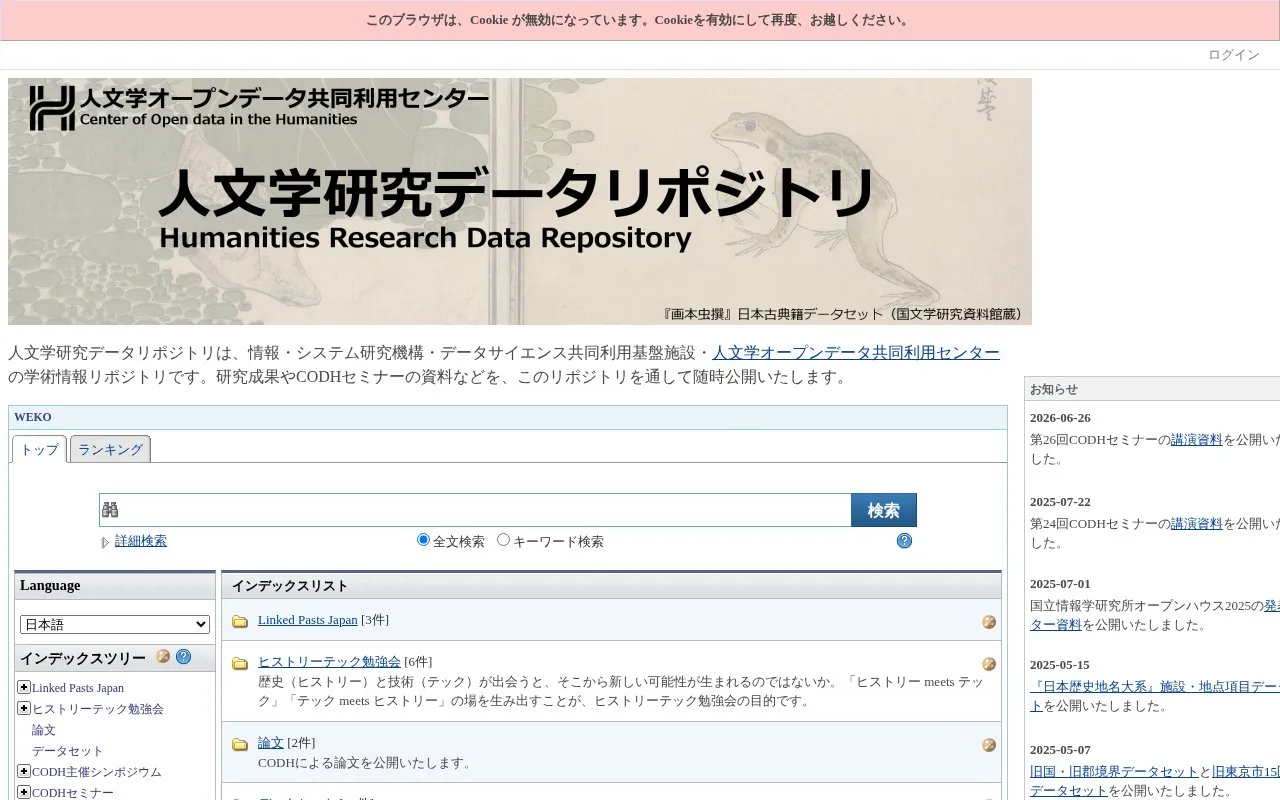Screen dimensions: 1280x800
Task: Select 論文 in the index tree
Action: pos(44,730)
